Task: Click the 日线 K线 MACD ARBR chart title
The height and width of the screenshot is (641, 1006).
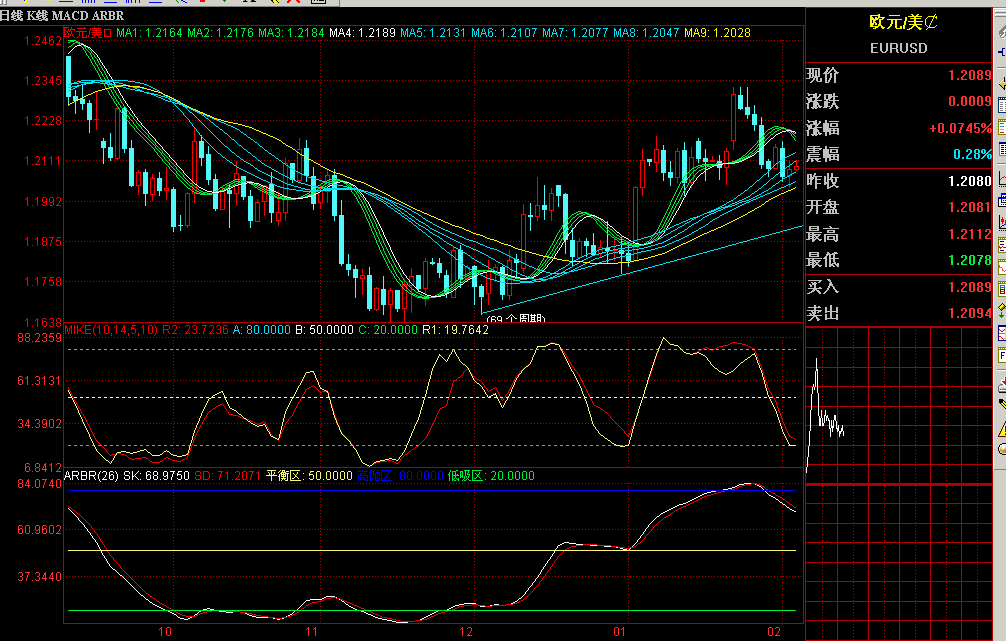Action: coord(62,16)
